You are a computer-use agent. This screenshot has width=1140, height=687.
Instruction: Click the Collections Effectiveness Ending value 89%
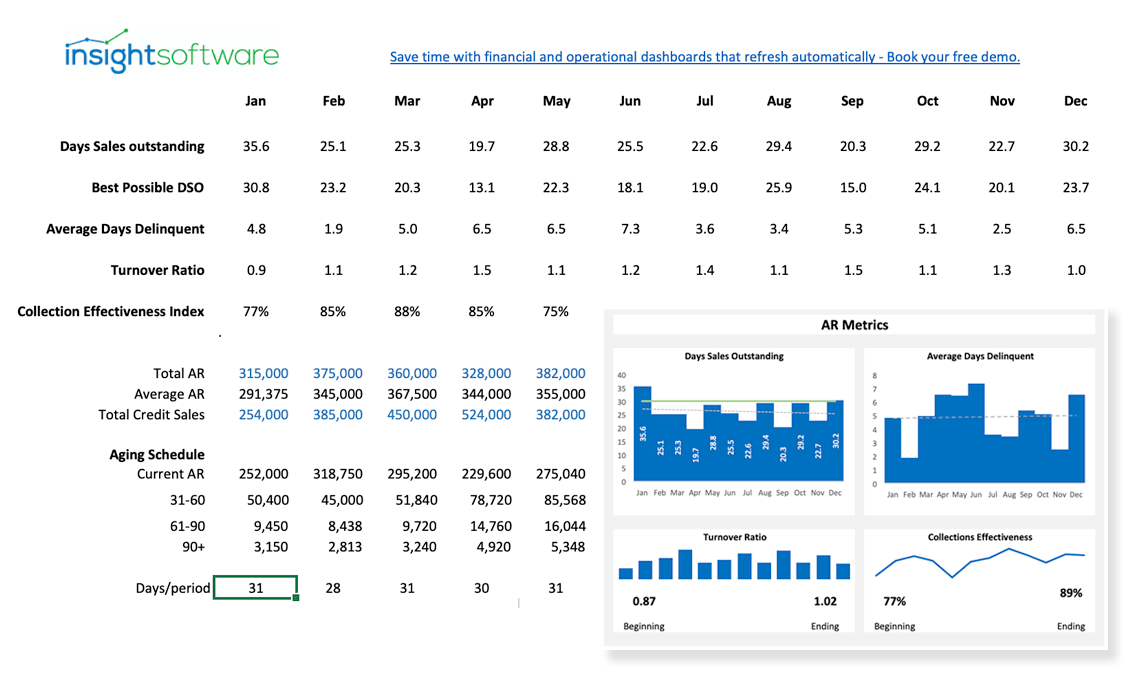pos(1070,592)
